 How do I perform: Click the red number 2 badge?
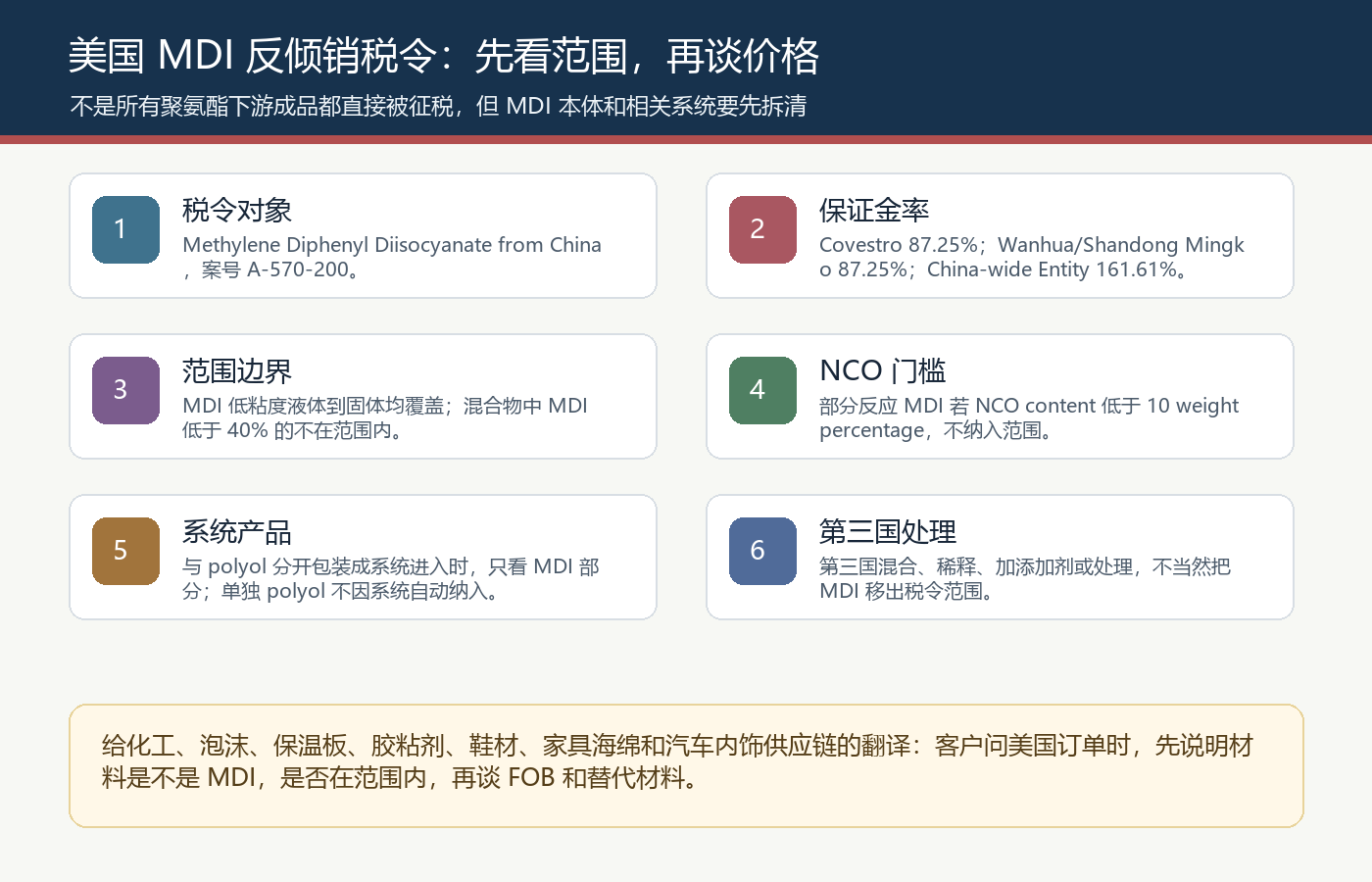point(762,229)
